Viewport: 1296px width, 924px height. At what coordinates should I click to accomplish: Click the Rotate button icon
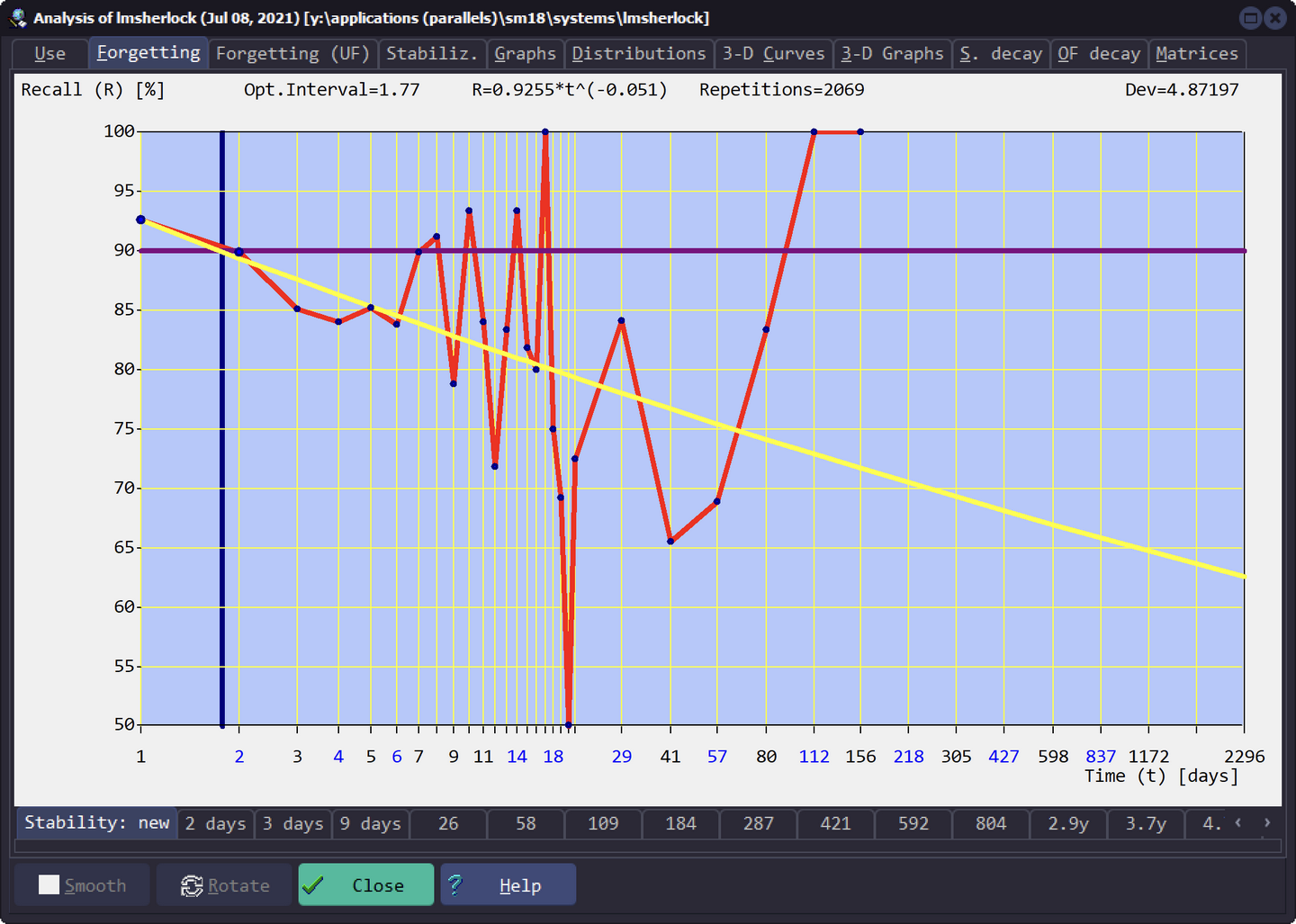tap(192, 886)
